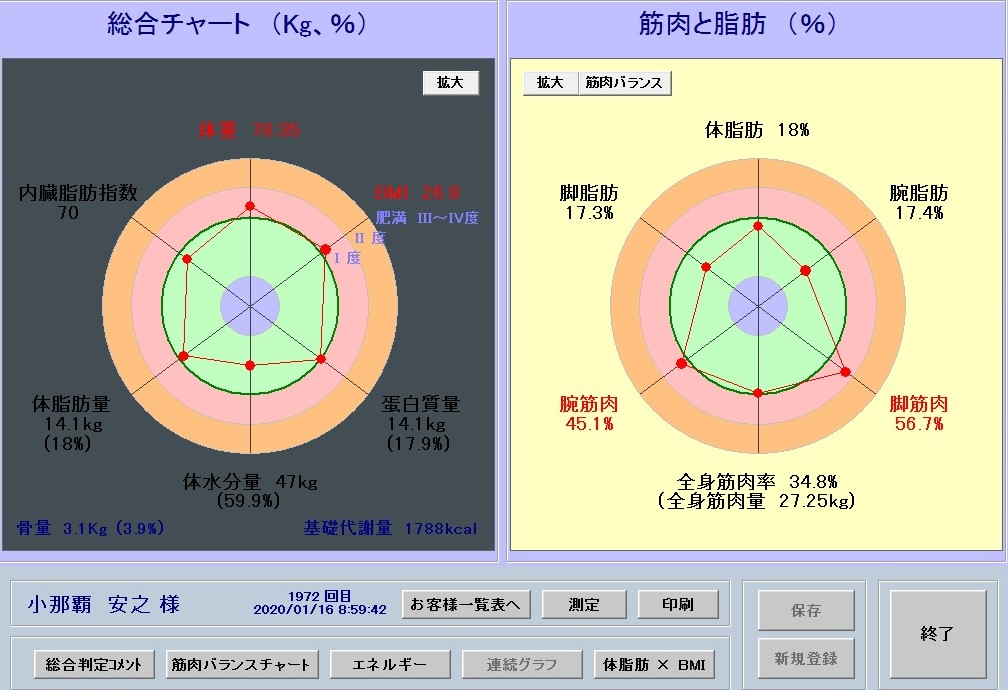Click the 全身筋肉率 34.8% label
The width and height of the screenshot is (1008, 690).
point(757,481)
